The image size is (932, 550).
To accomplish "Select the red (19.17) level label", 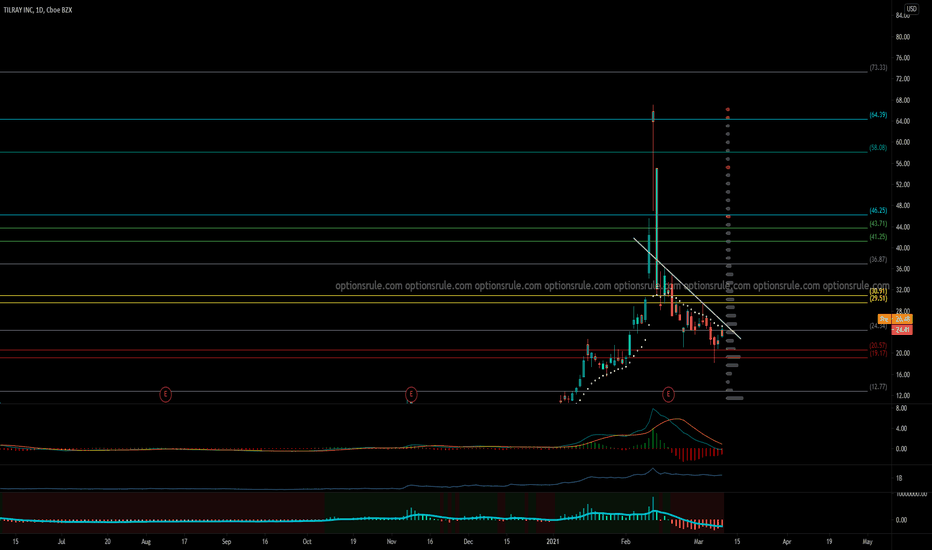I will coord(878,353).
